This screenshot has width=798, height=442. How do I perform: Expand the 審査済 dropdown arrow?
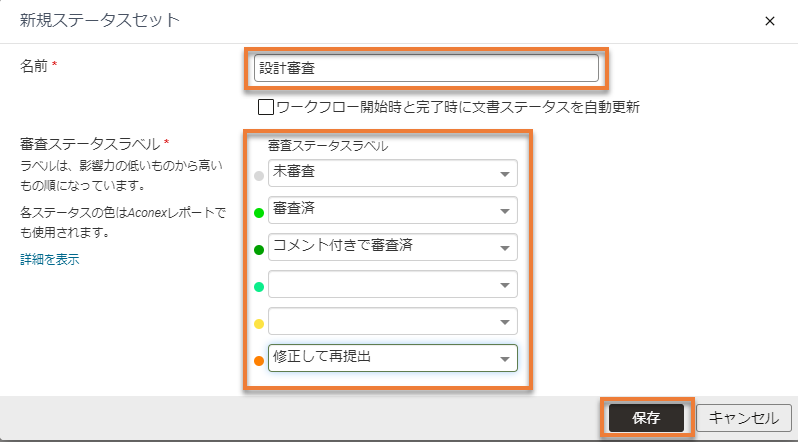pyautogui.click(x=504, y=211)
